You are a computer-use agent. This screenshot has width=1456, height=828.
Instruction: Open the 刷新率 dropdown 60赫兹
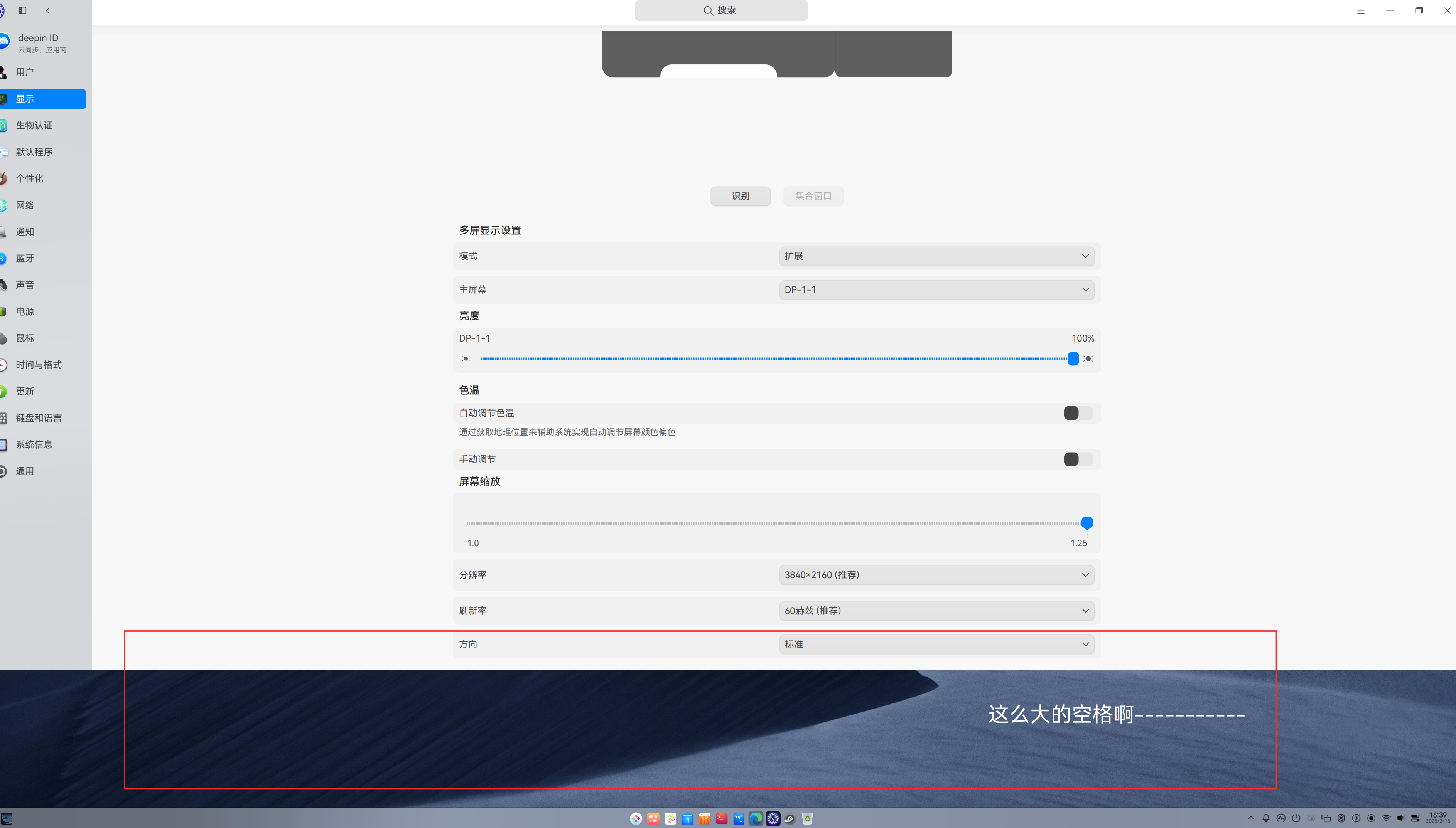tap(936, 611)
